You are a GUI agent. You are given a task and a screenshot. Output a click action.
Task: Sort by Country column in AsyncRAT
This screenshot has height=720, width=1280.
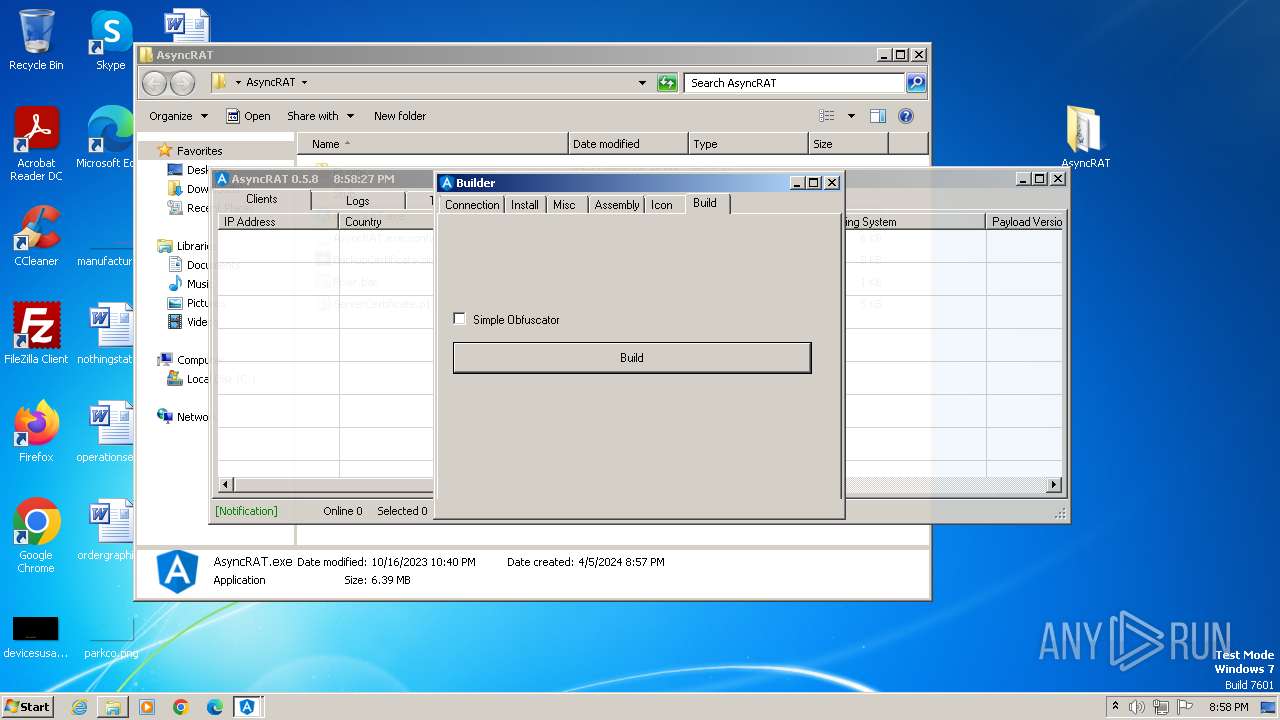pyautogui.click(x=386, y=222)
